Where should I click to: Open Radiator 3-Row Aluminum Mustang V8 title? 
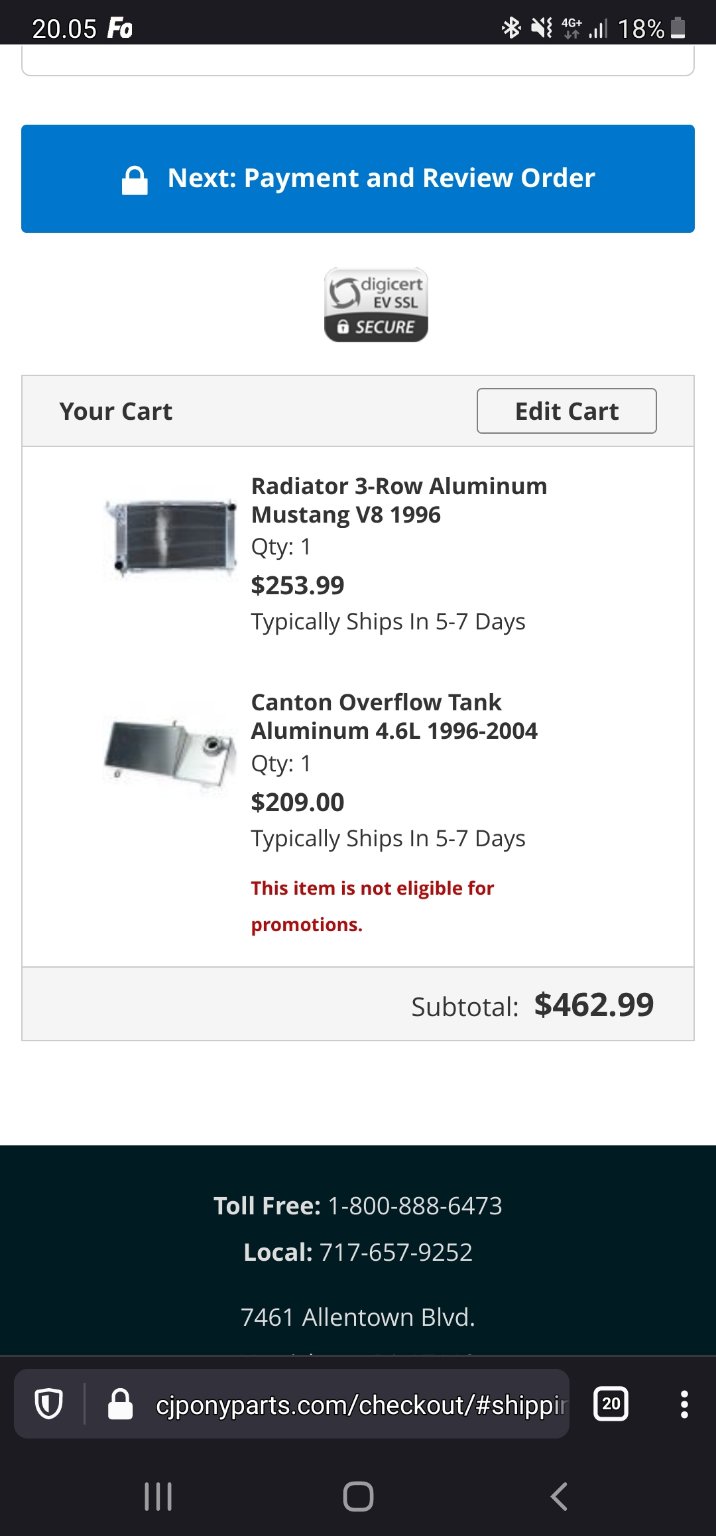pyautogui.click(x=399, y=500)
